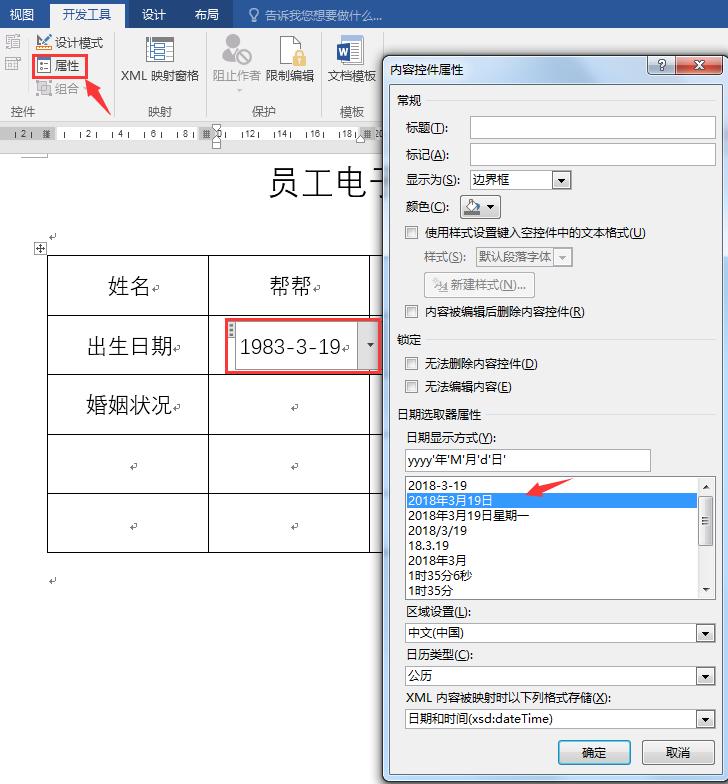Grab the date control's dotted handle
The image size is (728, 784).
click(231, 330)
